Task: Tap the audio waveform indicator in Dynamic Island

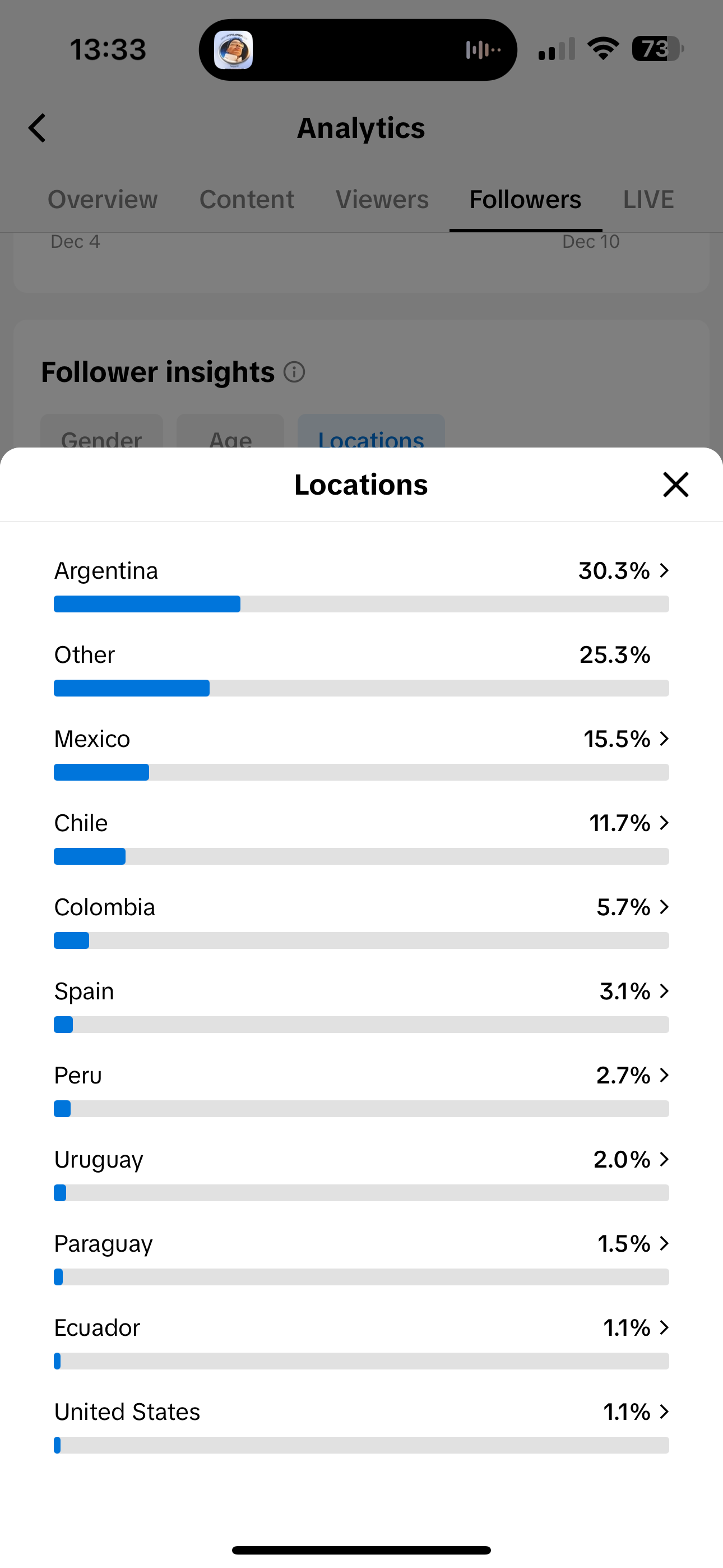Action: click(483, 49)
